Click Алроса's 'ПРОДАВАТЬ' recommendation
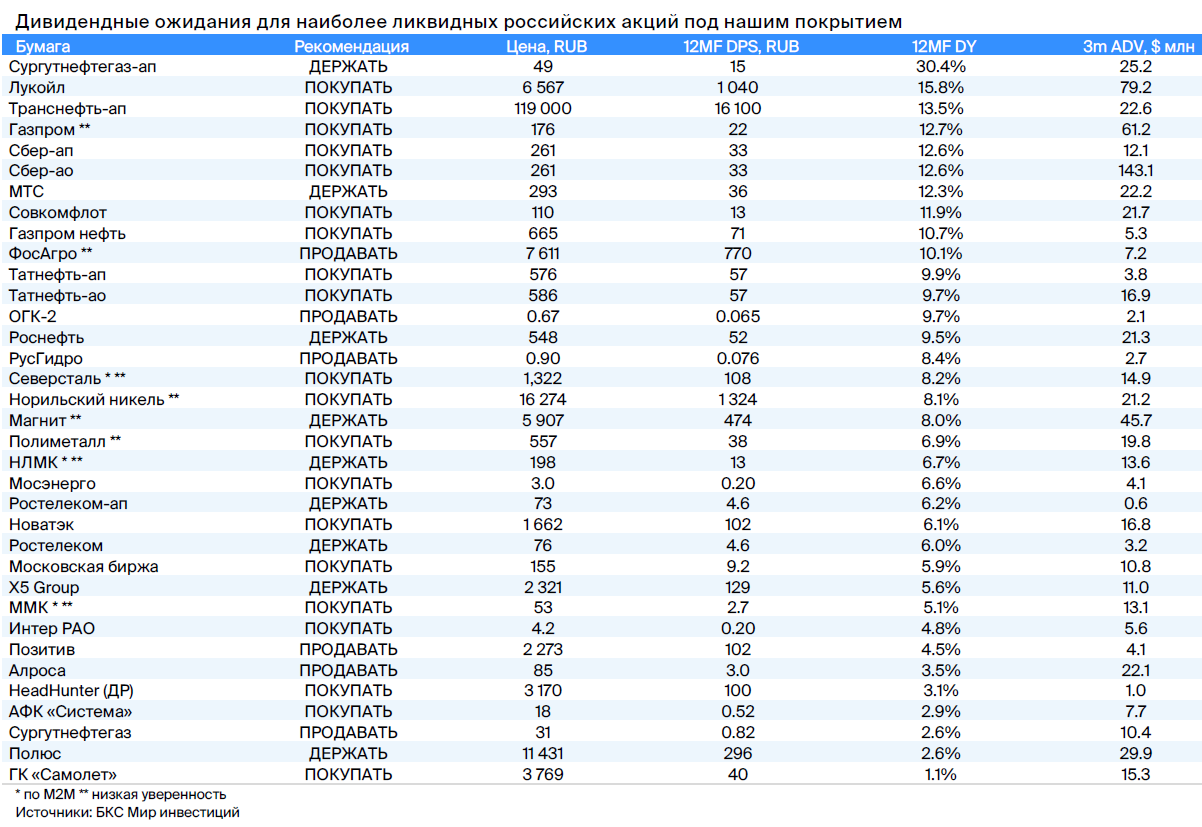The width and height of the screenshot is (1202, 827). pos(348,671)
